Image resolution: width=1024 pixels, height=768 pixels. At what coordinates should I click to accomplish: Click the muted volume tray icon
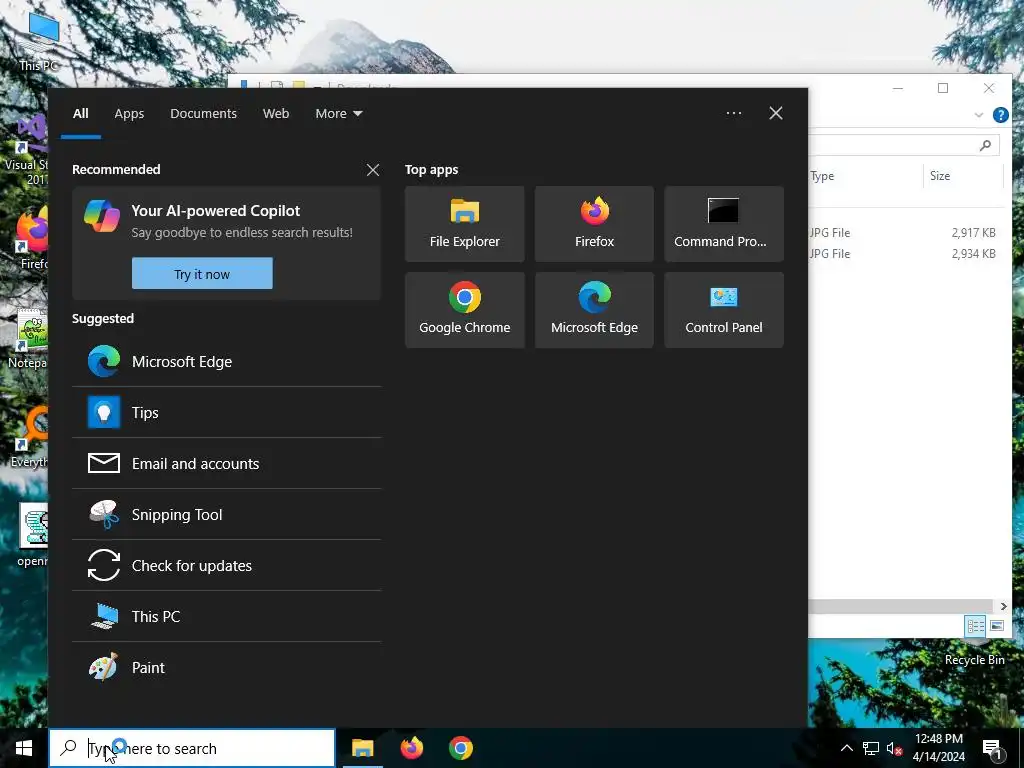coord(894,749)
